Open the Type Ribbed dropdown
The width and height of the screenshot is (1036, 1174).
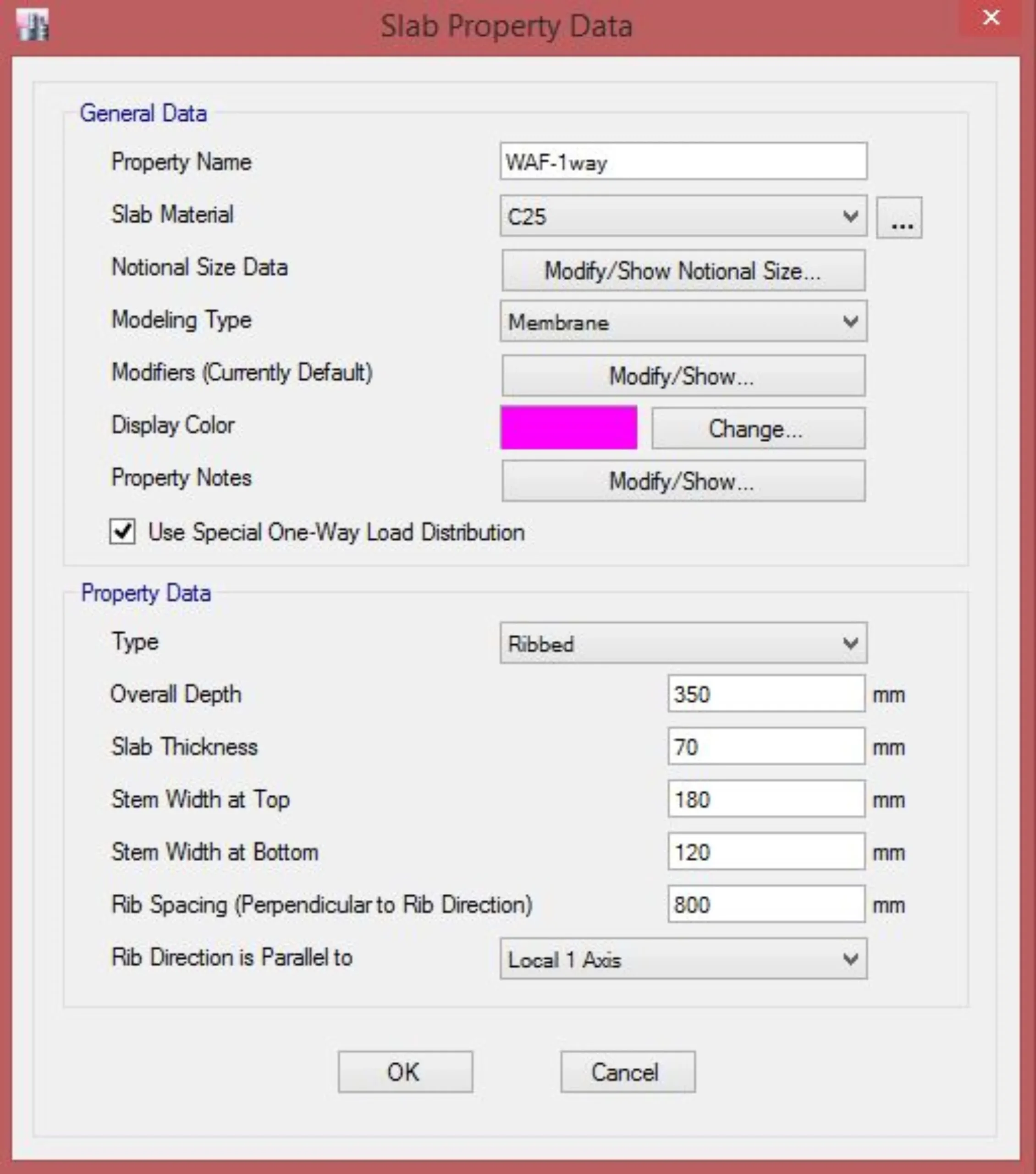(x=683, y=642)
